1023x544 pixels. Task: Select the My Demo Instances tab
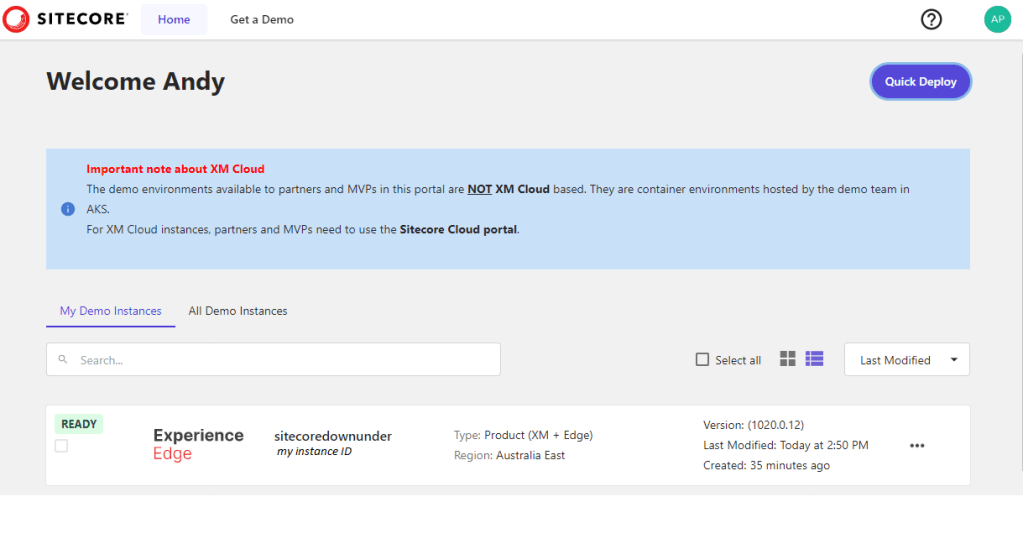[x=110, y=311]
